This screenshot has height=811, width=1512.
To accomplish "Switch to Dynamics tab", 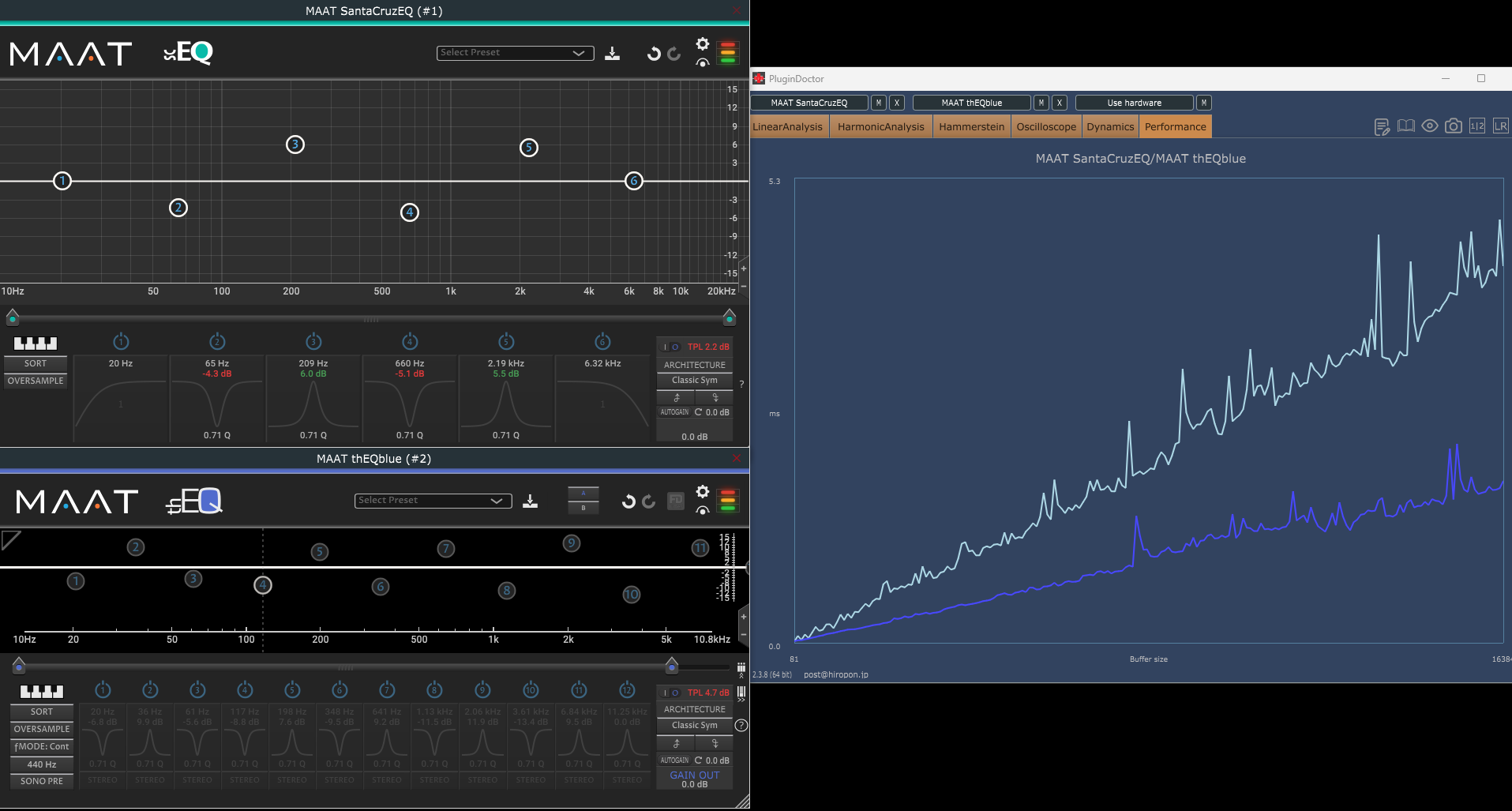I will coord(1110,127).
